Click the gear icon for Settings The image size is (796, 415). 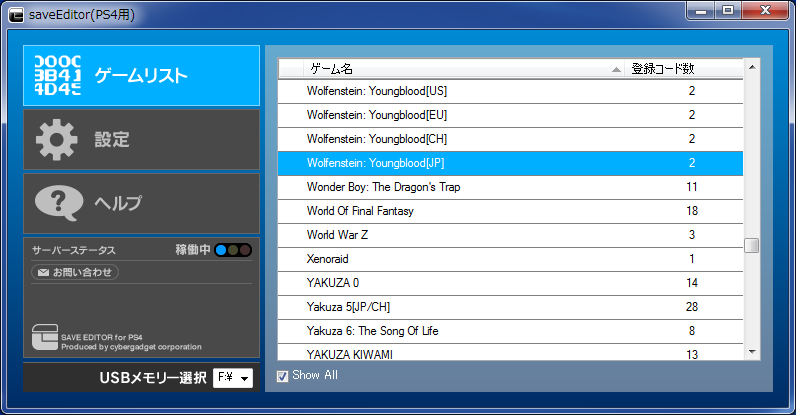tap(57, 140)
